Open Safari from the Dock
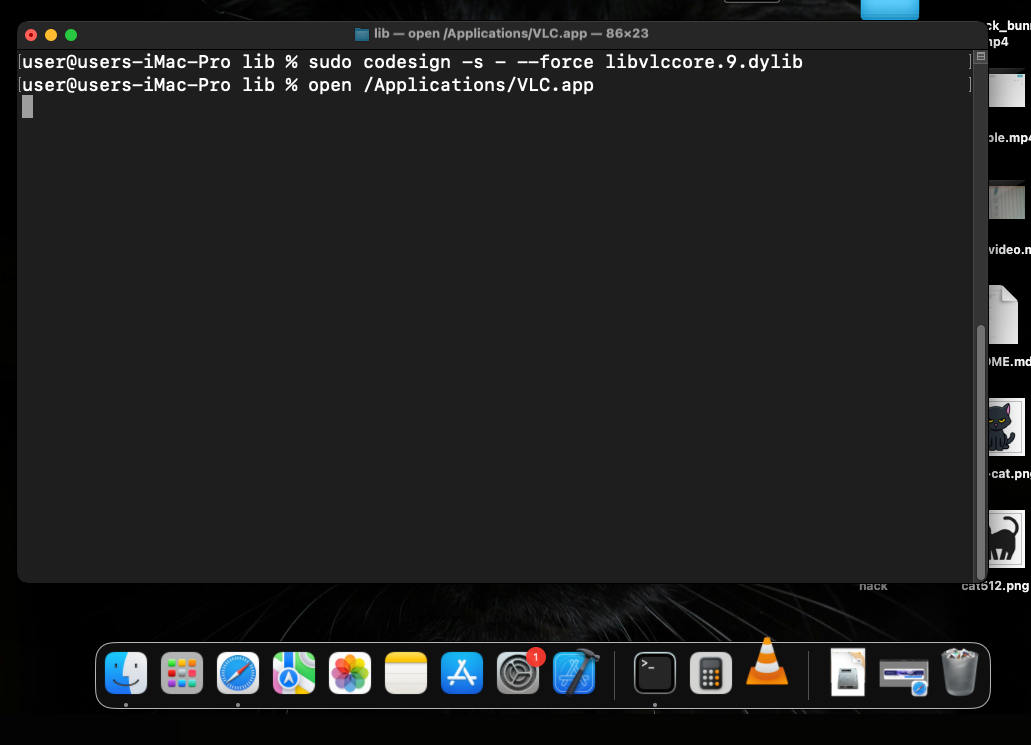Viewport: 1031px width, 745px height. (x=238, y=673)
